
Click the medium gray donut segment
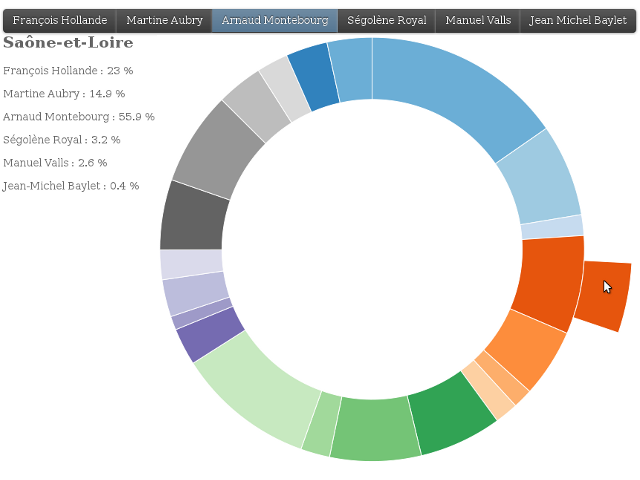213,149
